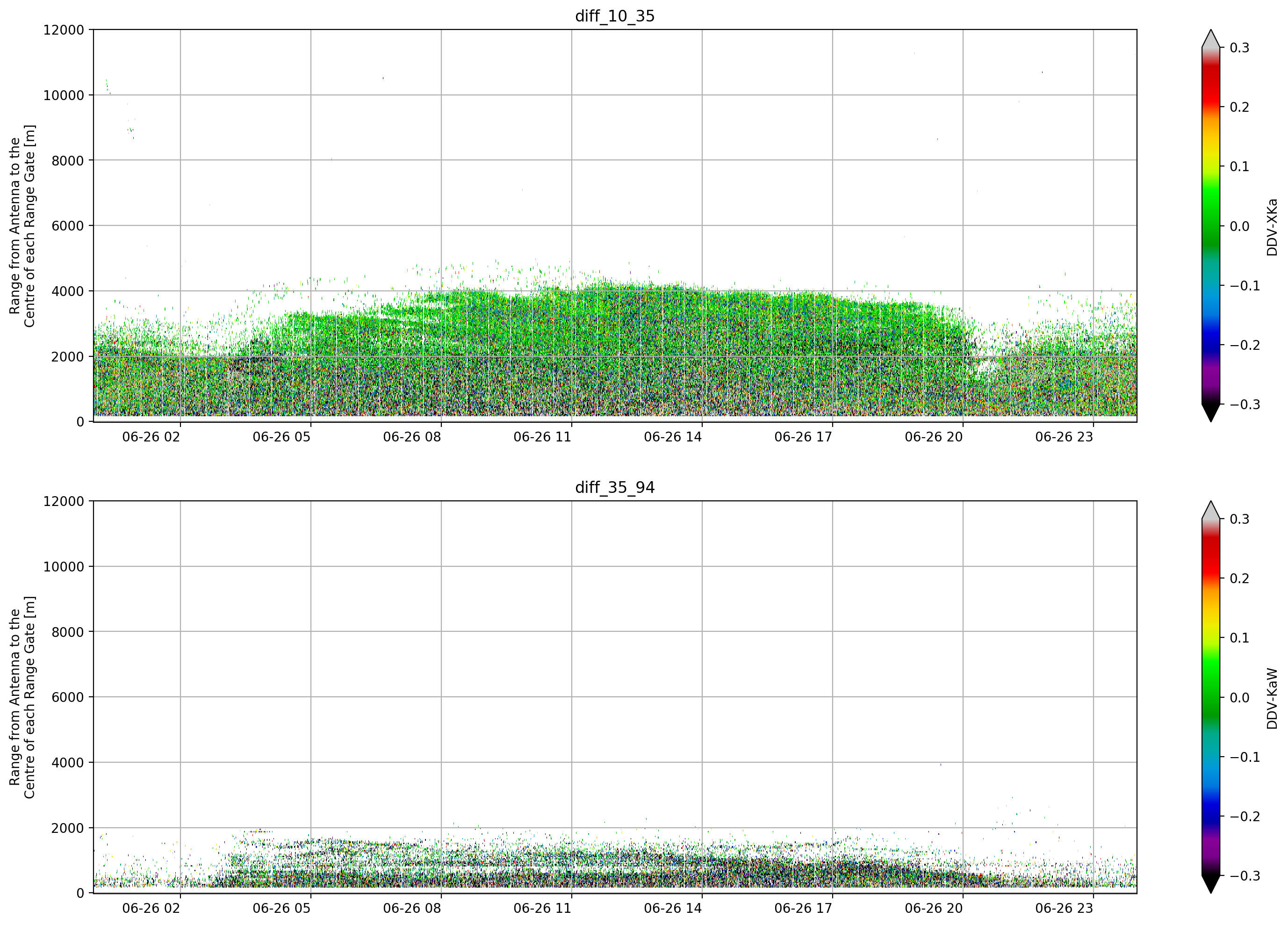Click the 06-26 14 x-tick under diff_35_94

pos(673,908)
